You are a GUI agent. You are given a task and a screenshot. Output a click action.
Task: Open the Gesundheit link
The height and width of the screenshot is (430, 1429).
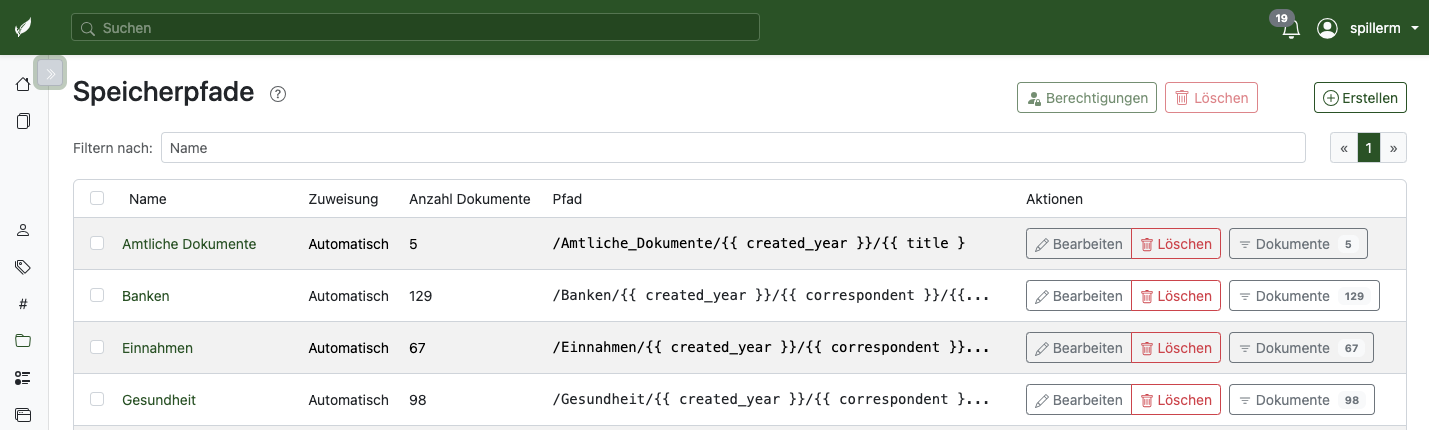click(159, 400)
